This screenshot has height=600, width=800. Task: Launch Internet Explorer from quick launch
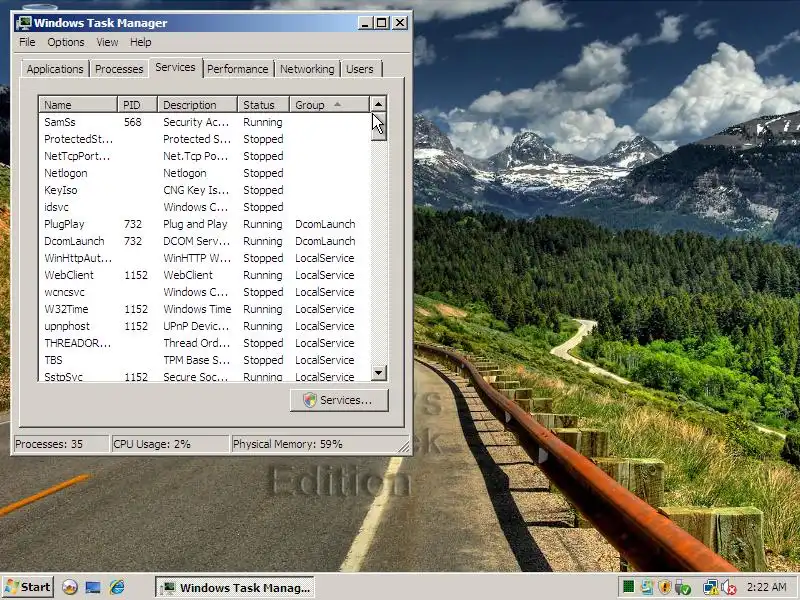117,587
